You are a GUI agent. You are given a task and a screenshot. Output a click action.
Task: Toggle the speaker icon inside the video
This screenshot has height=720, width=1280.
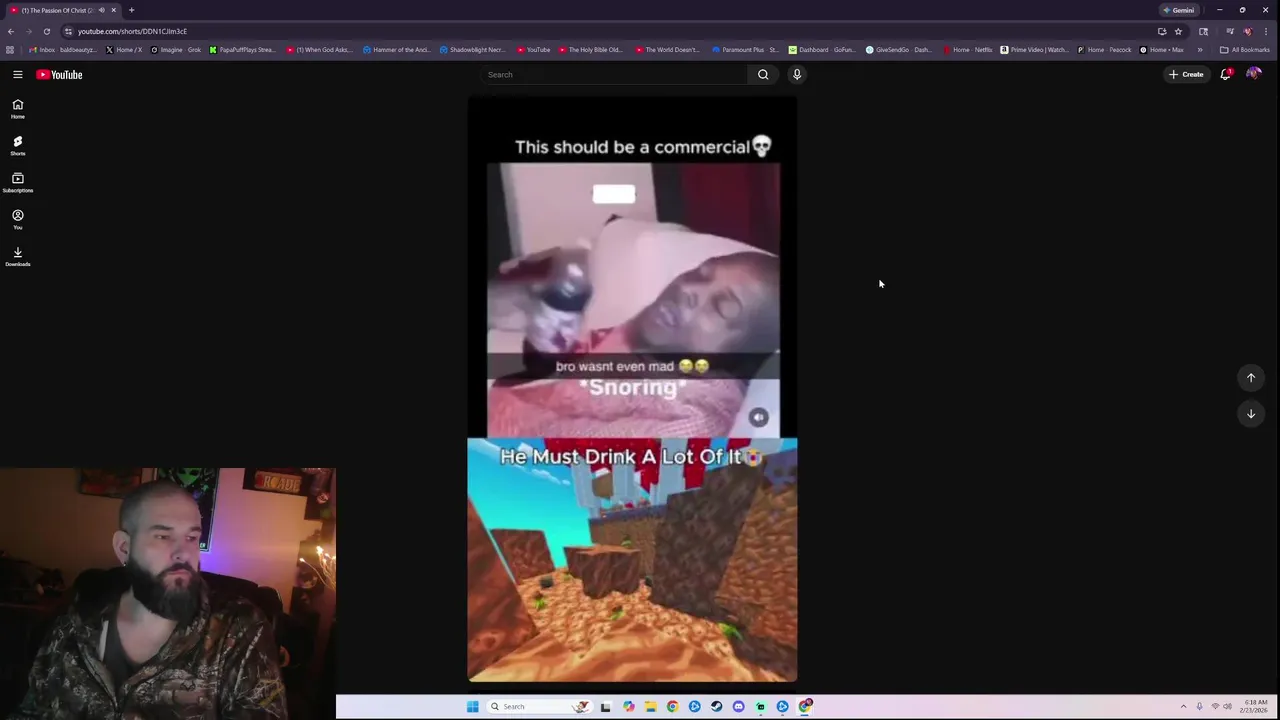pos(759,417)
